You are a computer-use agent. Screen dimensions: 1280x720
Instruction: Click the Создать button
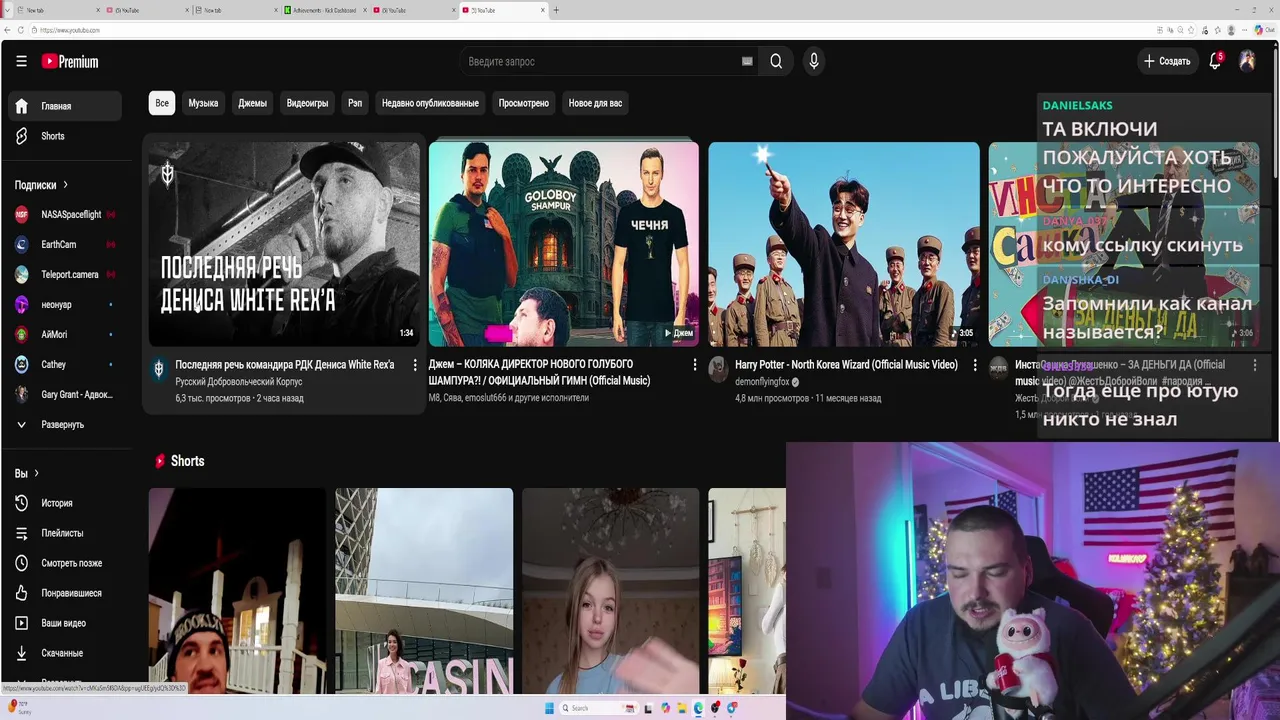coord(1167,61)
